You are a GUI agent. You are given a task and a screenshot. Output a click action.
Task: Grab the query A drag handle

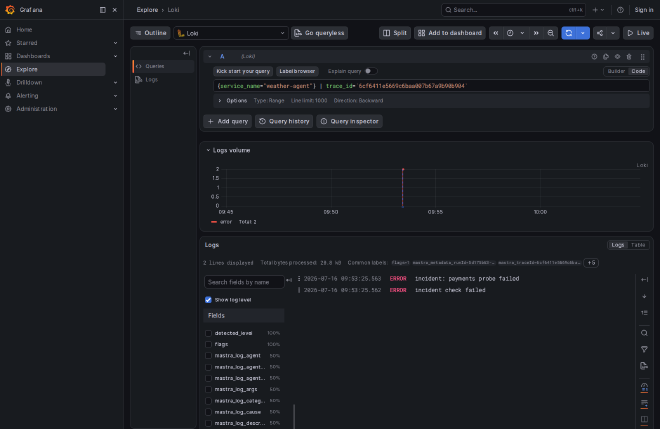(x=642, y=56)
